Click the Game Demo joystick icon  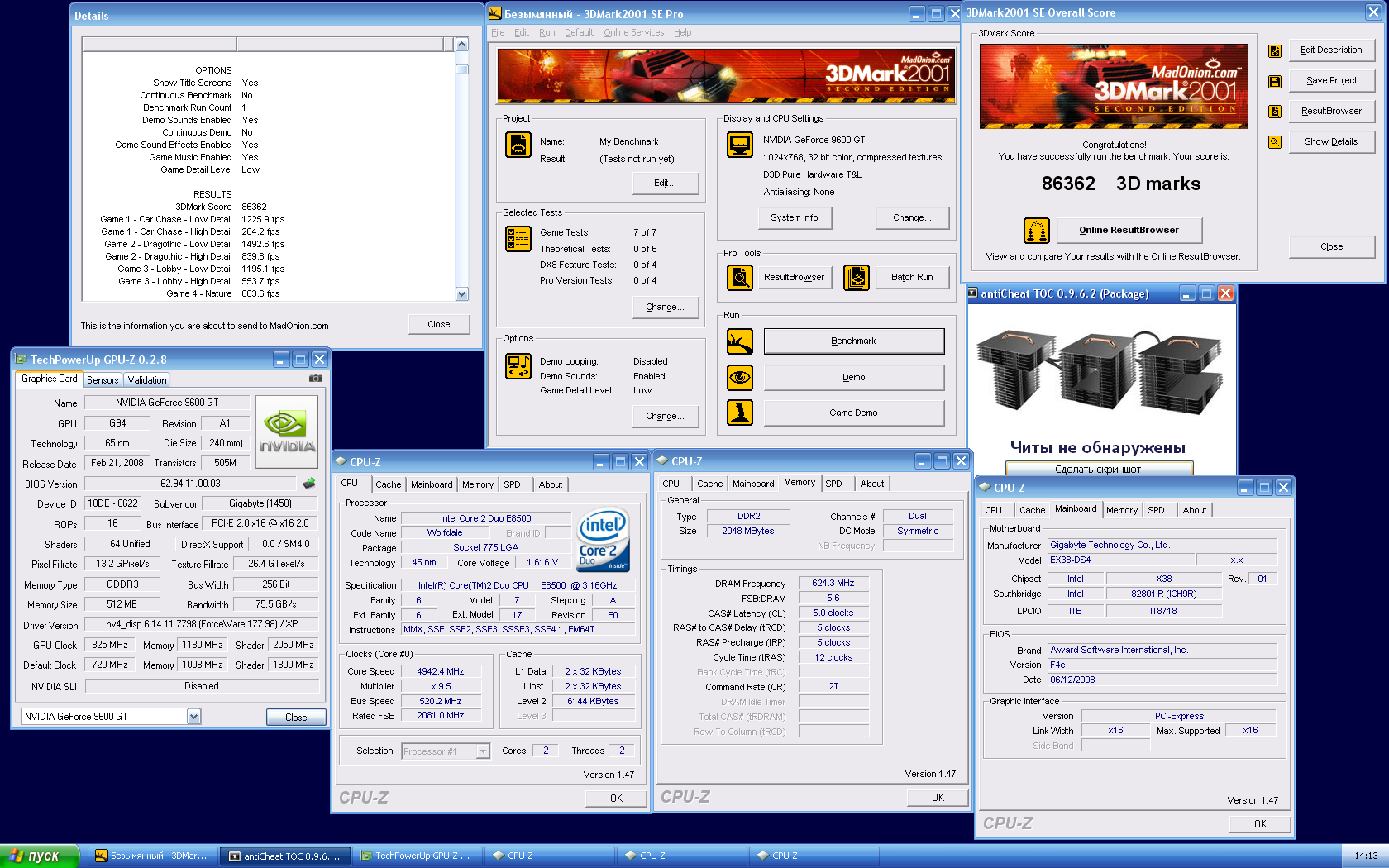pyautogui.click(x=740, y=413)
